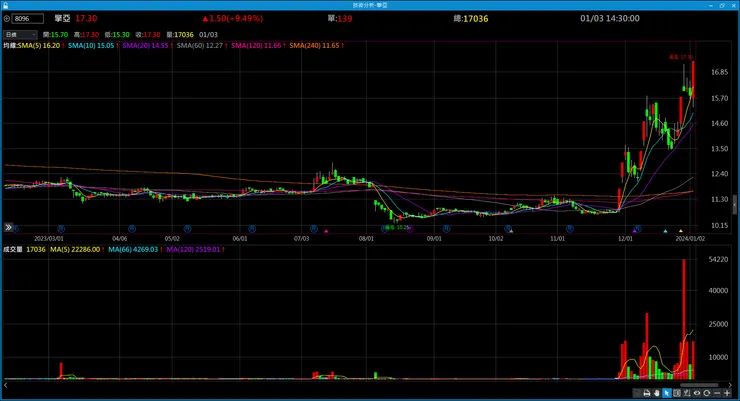
Task: Click the circular month marker above 06/01
Action: 252,229
